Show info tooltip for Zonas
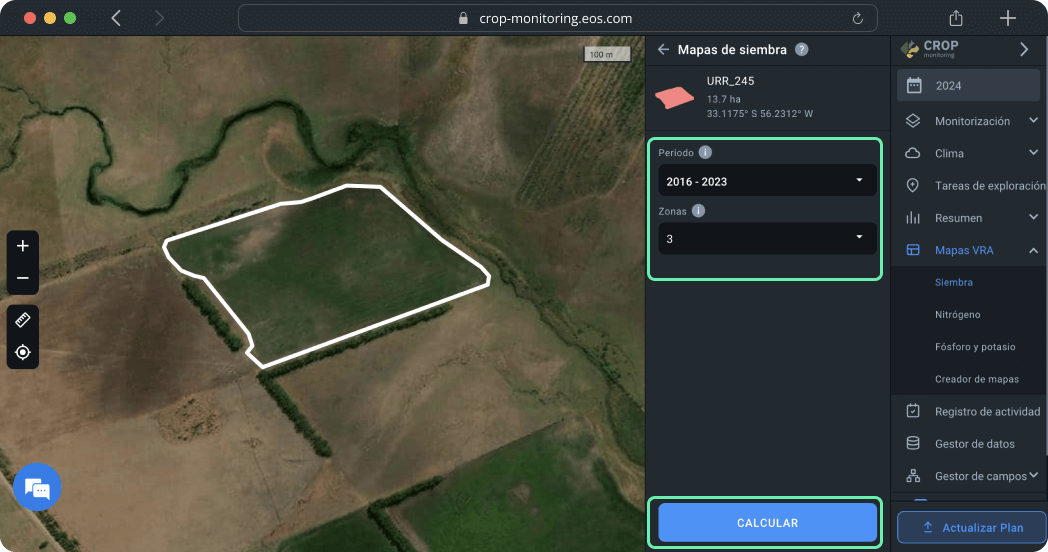Screen dimensions: 1048x552 click(x=698, y=211)
